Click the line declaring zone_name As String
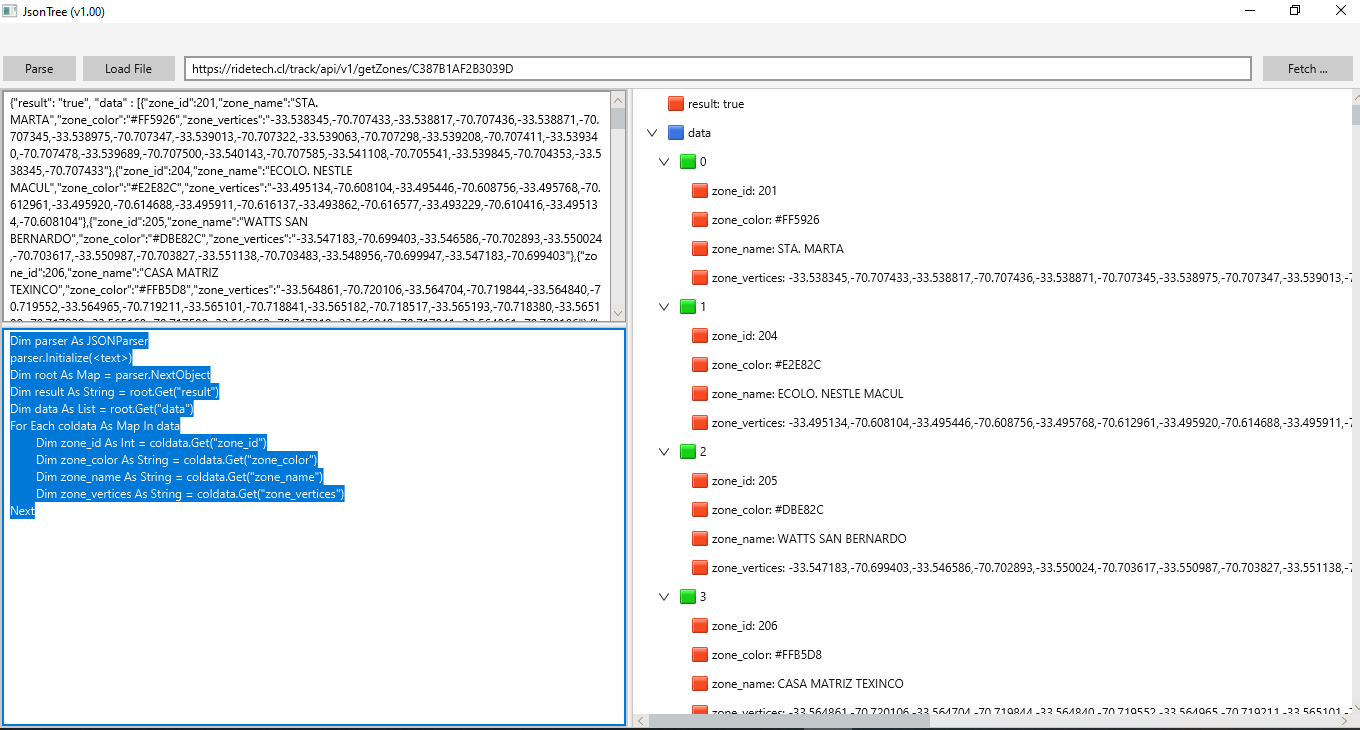Screen dimensions: 1360x730 tap(178, 477)
